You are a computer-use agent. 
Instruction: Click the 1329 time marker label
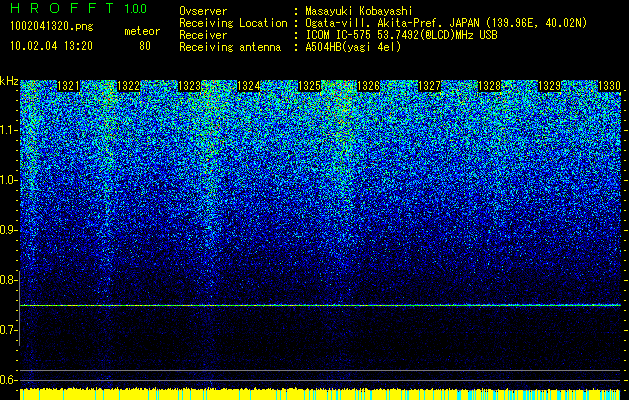tap(549, 86)
